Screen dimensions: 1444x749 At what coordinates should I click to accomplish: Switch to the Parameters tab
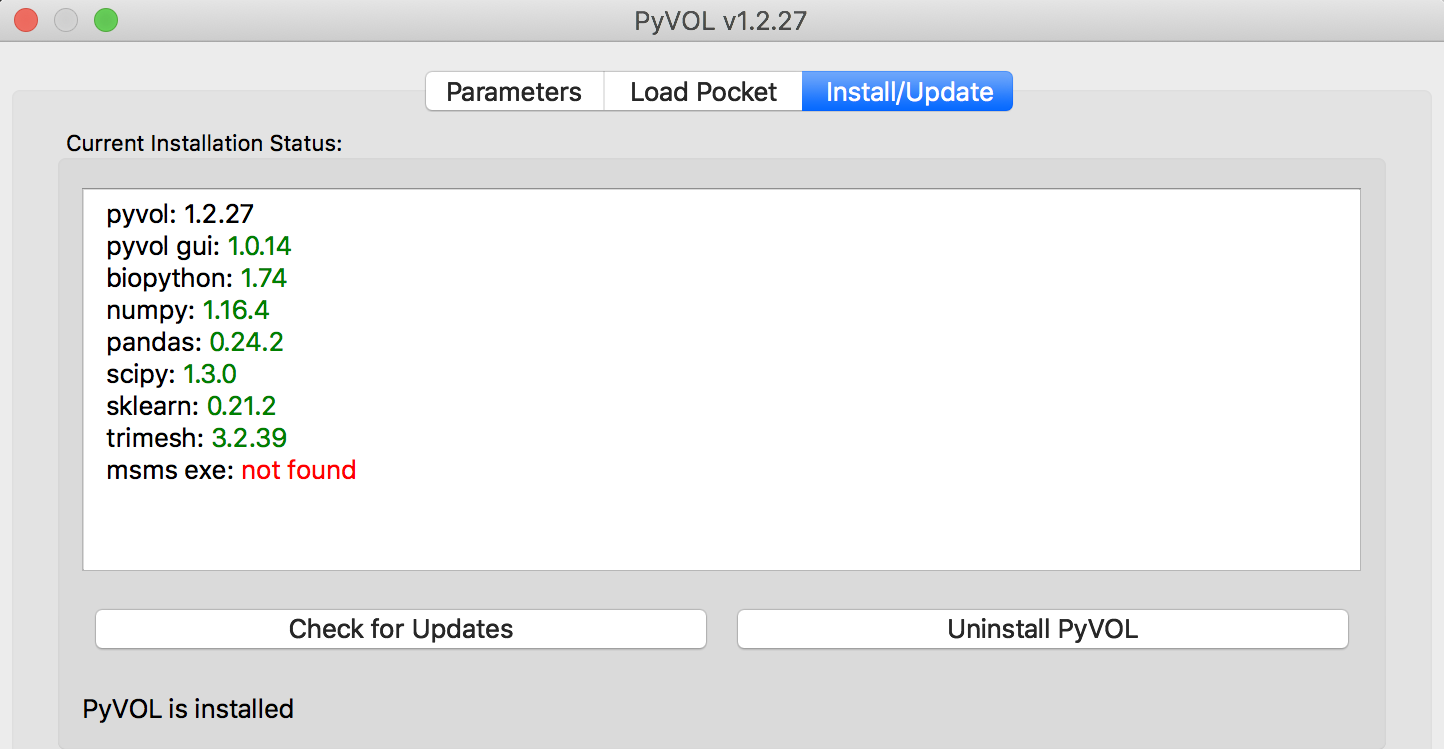(514, 92)
